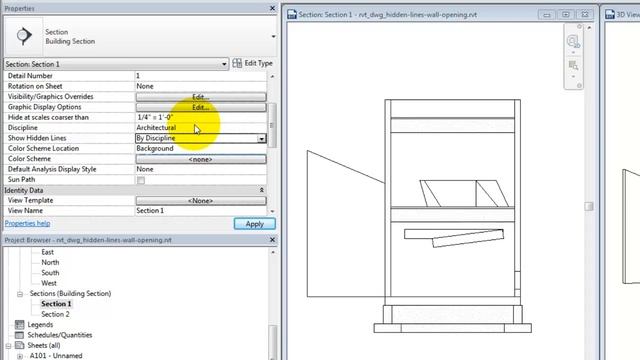The image size is (640, 360).
Task: Click the Section 1 view title bar text
Action: tap(387, 15)
